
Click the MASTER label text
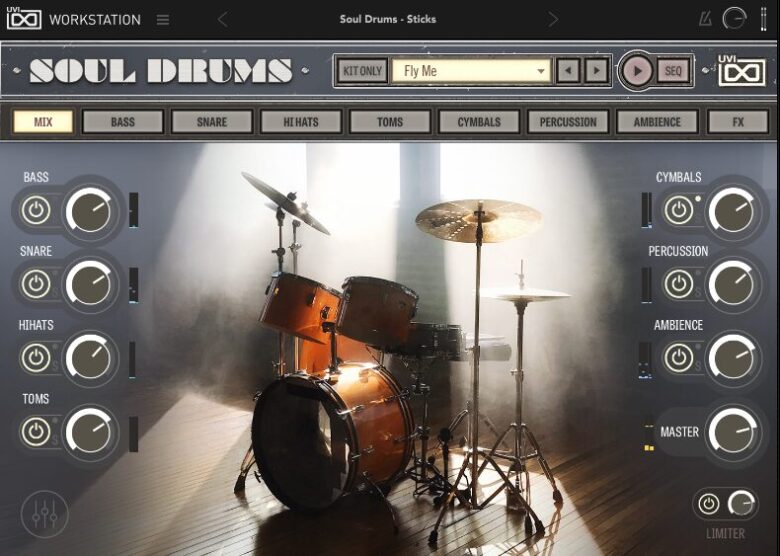(x=679, y=432)
